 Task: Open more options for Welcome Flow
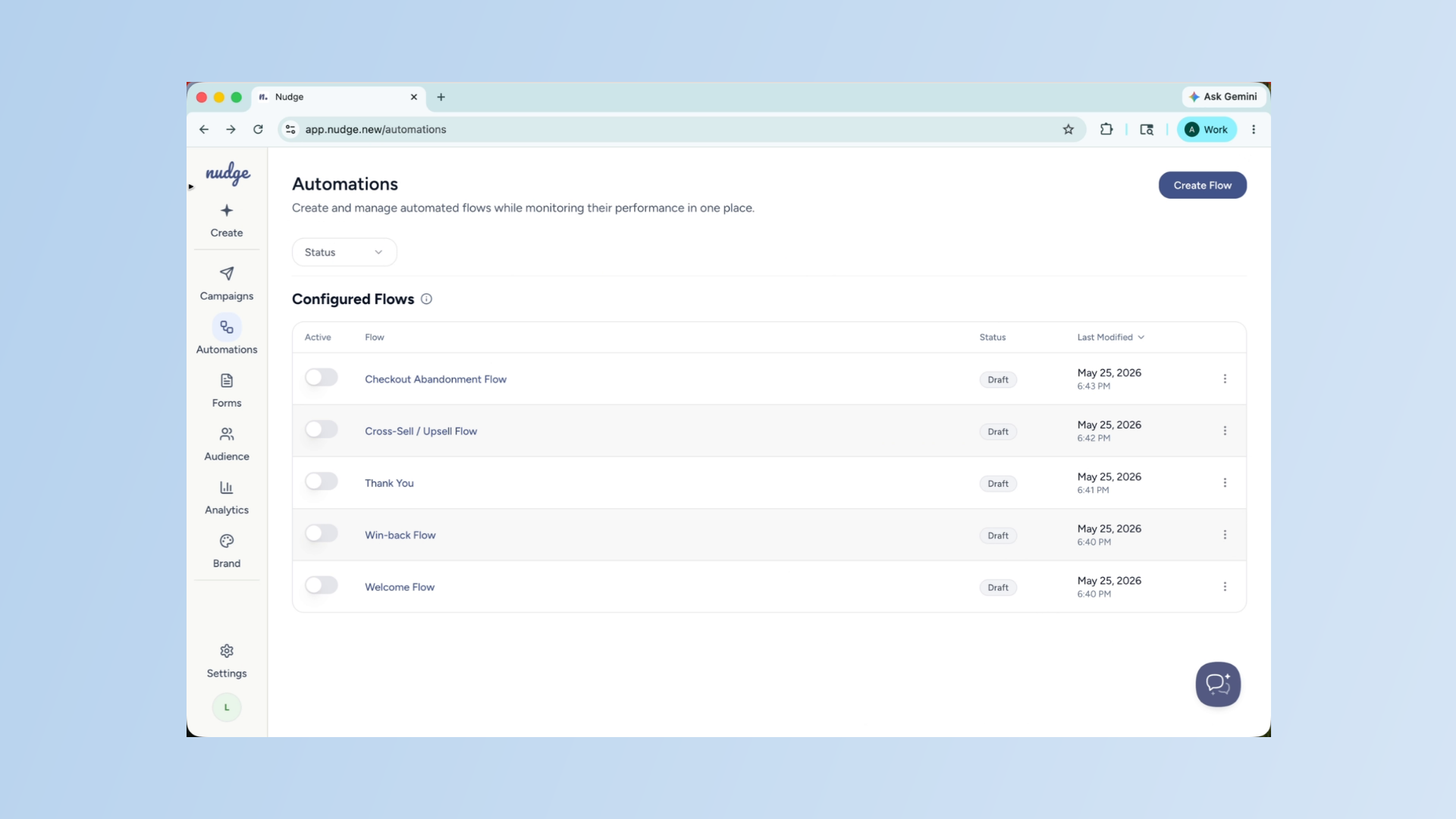[1225, 587]
